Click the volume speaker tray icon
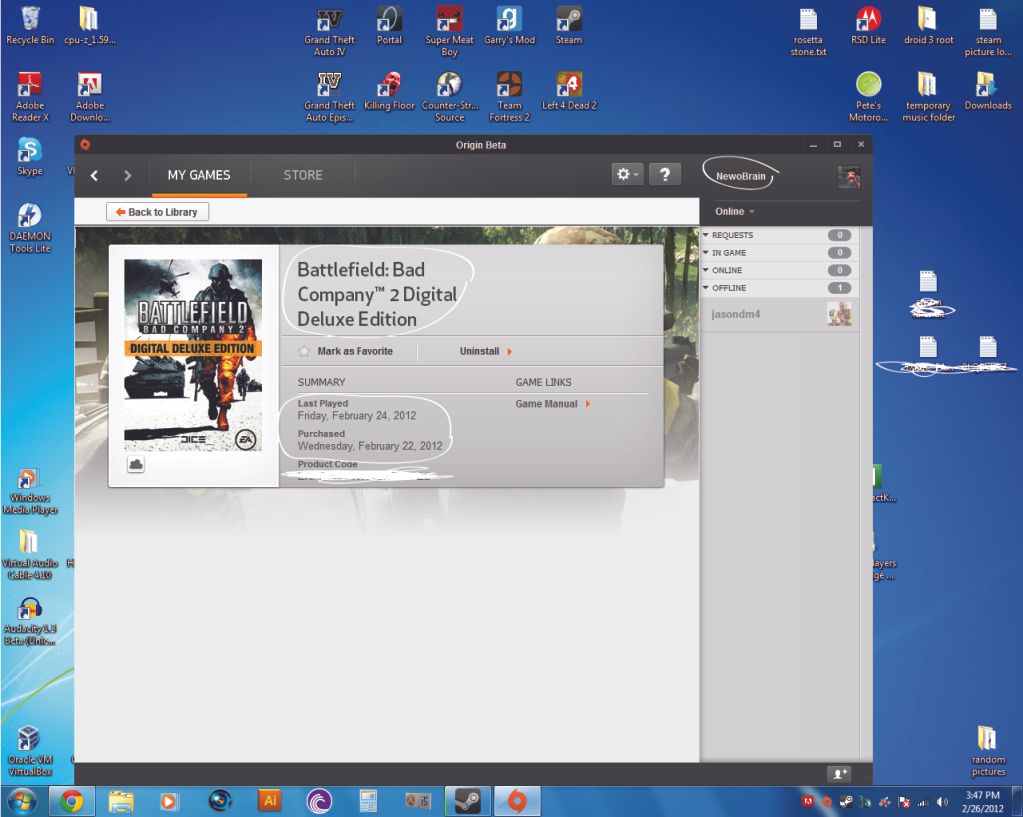Image resolution: width=1023 pixels, height=817 pixels. (942, 802)
